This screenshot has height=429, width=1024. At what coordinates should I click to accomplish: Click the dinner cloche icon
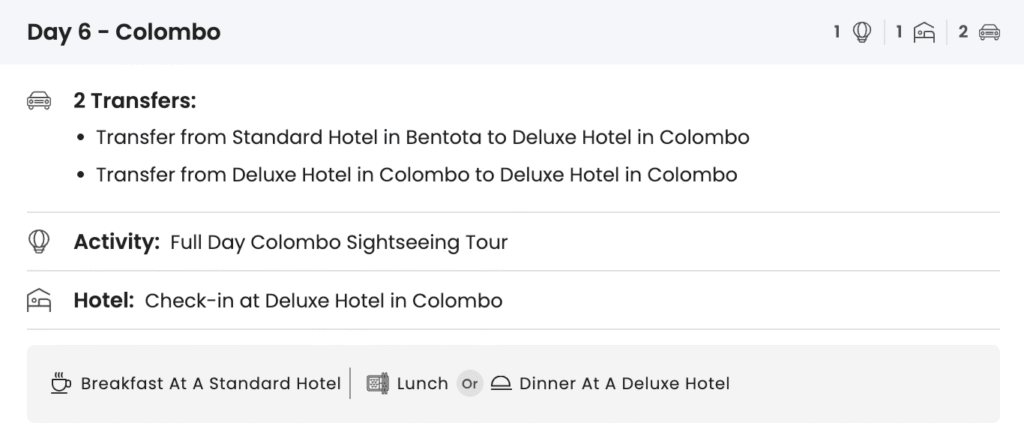[x=501, y=383]
